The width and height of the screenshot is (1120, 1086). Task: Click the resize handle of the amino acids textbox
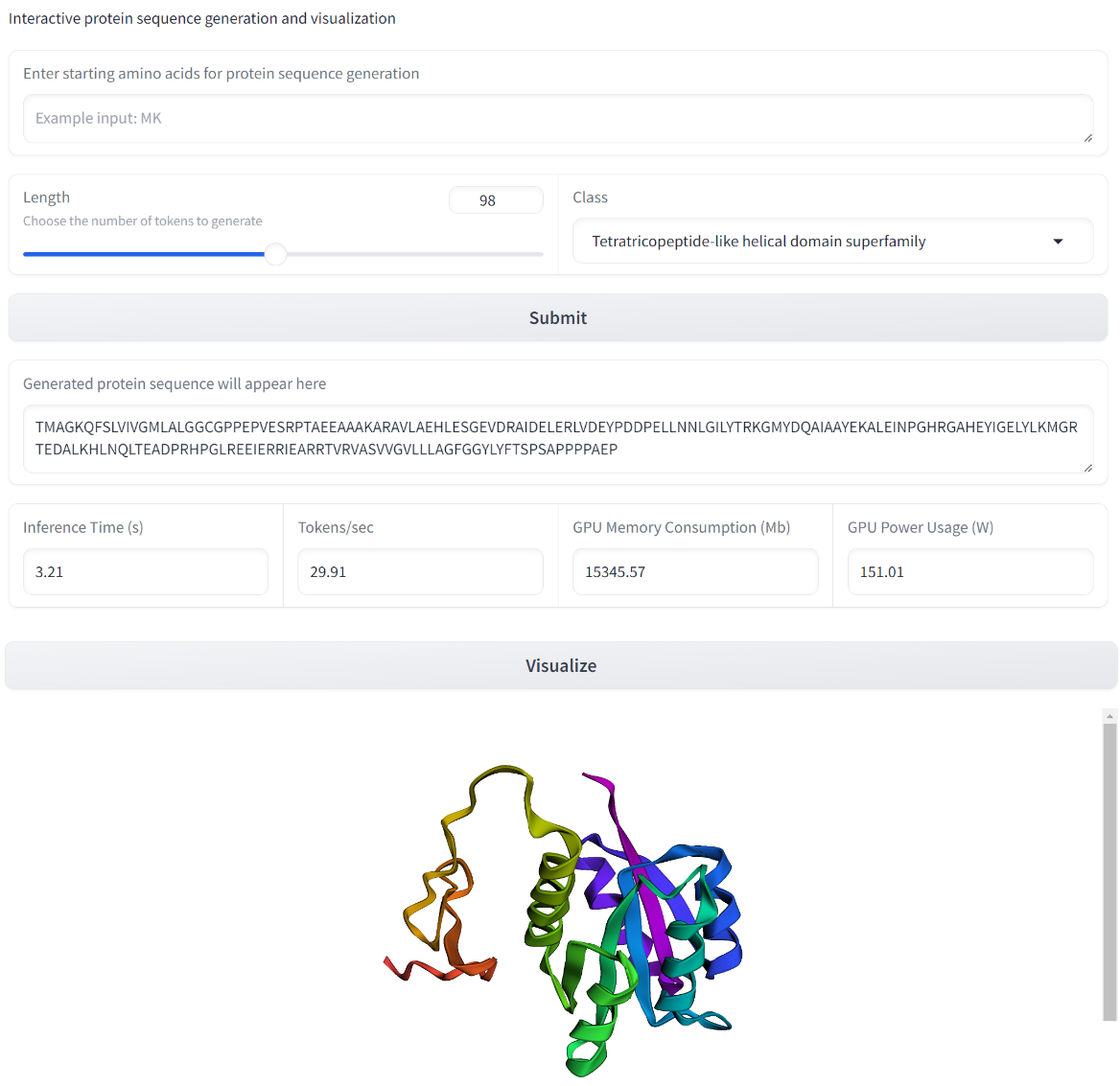tap(1087, 138)
